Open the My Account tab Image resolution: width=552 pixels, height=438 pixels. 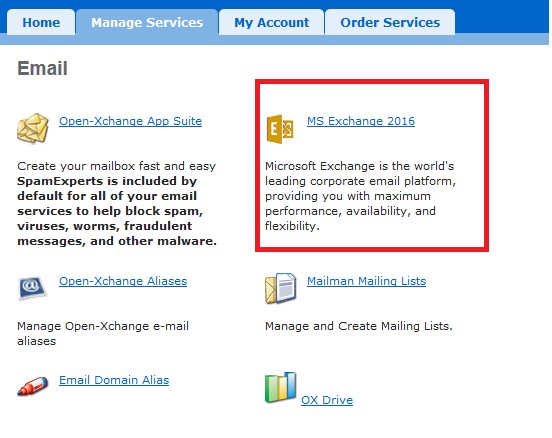click(271, 22)
